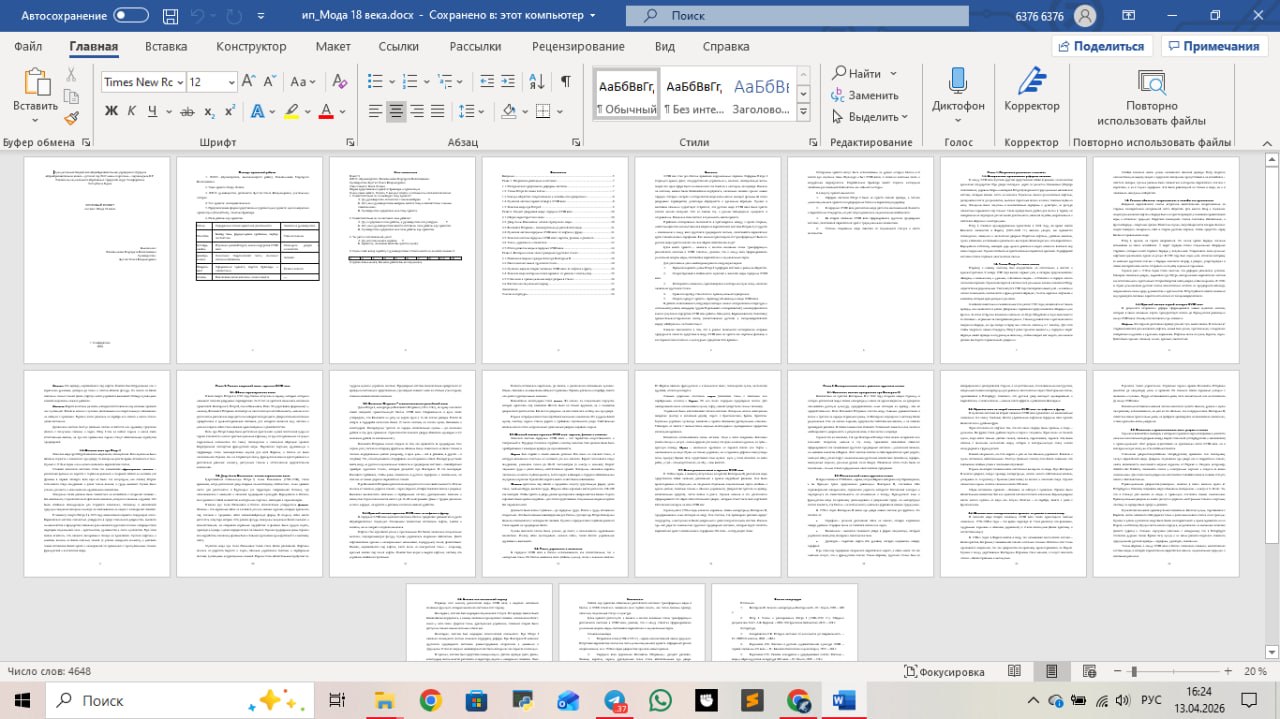Viewport: 1280px width, 719px height.
Task: Click the Вставить paste clipboard icon
Action: coord(36,83)
